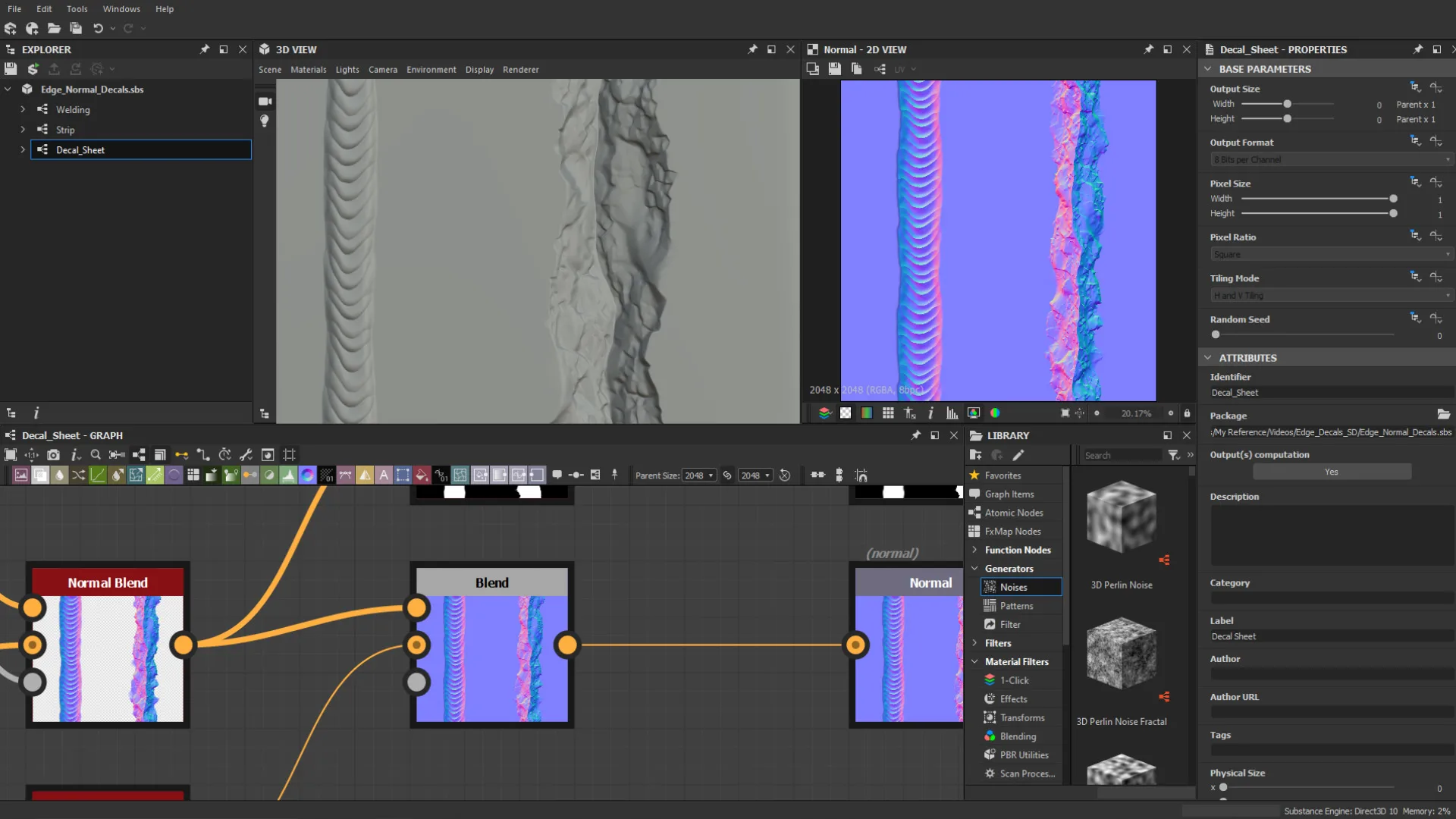This screenshot has height=819, width=1456.
Task: Click the folder icon next to Package path
Action: pos(1443,415)
